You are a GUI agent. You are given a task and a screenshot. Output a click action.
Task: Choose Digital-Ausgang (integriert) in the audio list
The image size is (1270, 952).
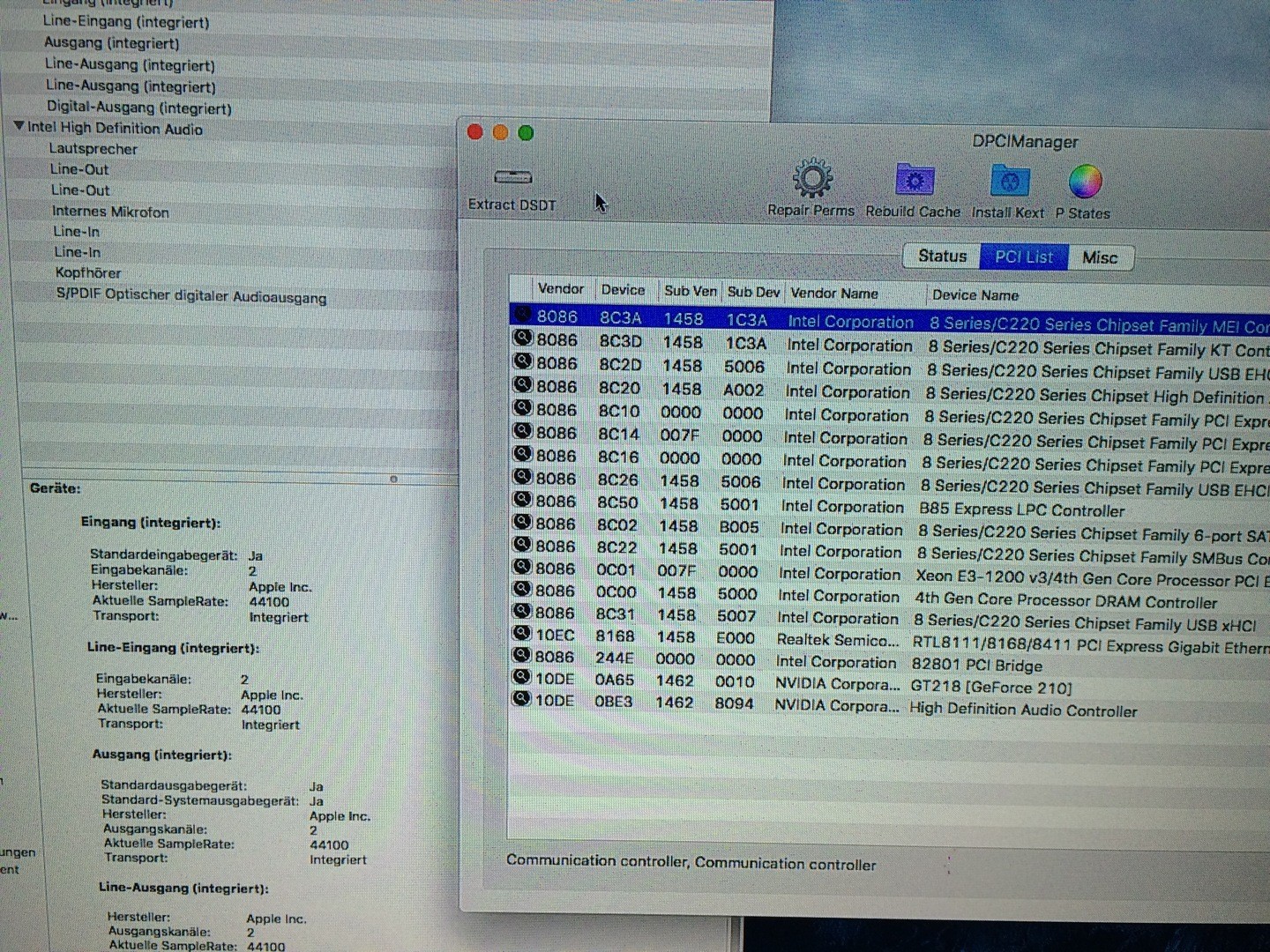(x=139, y=108)
